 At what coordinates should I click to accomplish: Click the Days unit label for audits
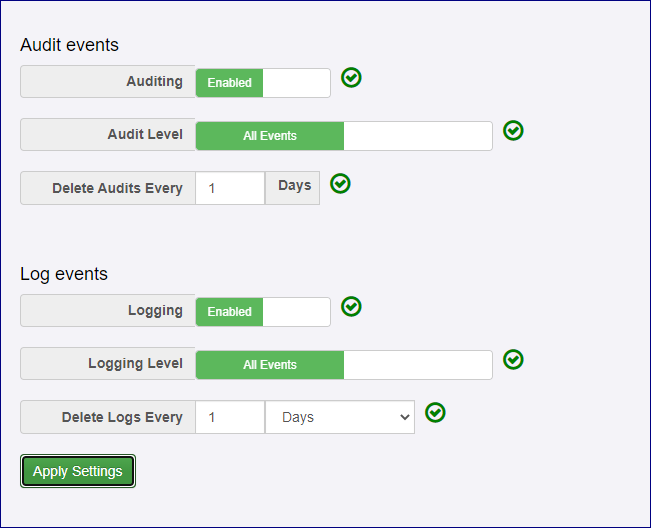click(x=294, y=187)
